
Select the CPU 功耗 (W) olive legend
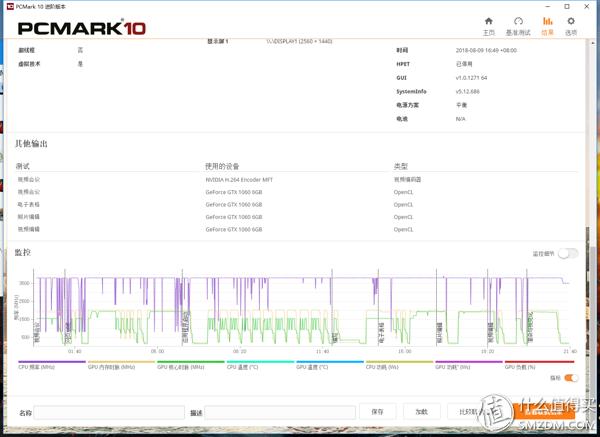tap(399, 365)
